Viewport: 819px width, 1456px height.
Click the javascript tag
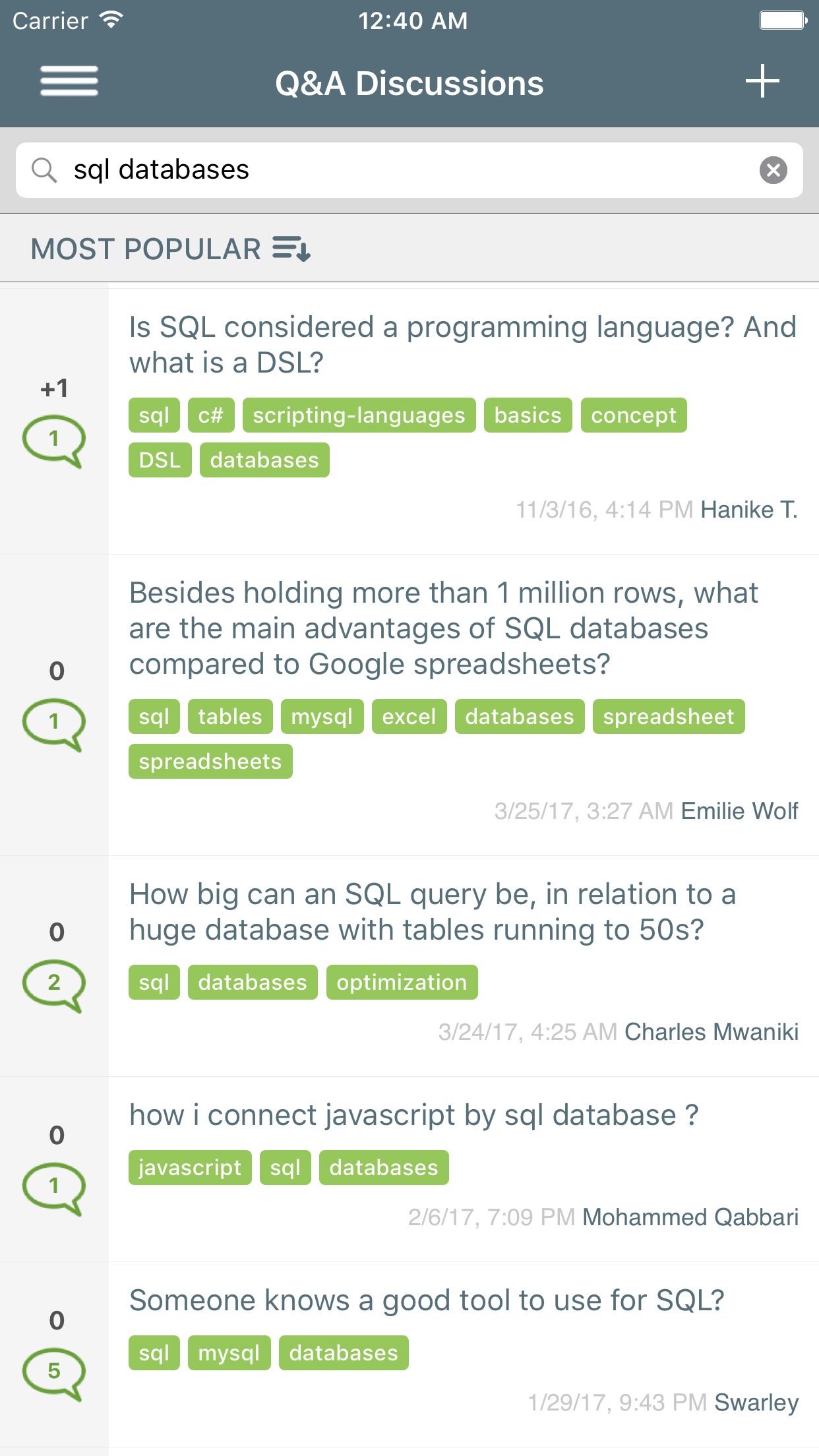[x=189, y=1167]
